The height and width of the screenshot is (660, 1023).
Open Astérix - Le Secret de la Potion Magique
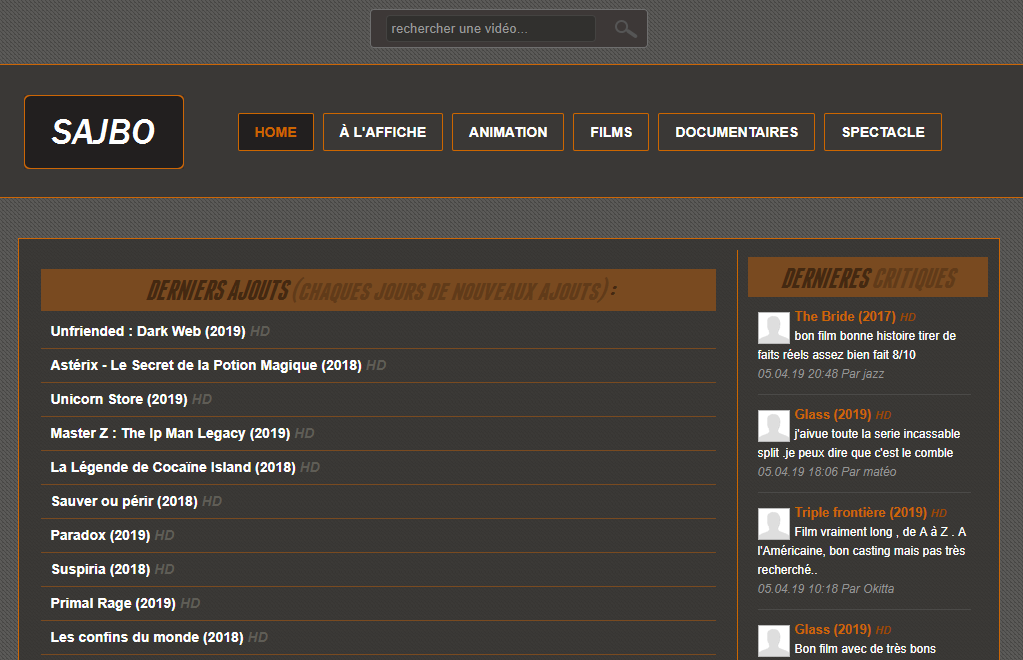click(x=206, y=365)
